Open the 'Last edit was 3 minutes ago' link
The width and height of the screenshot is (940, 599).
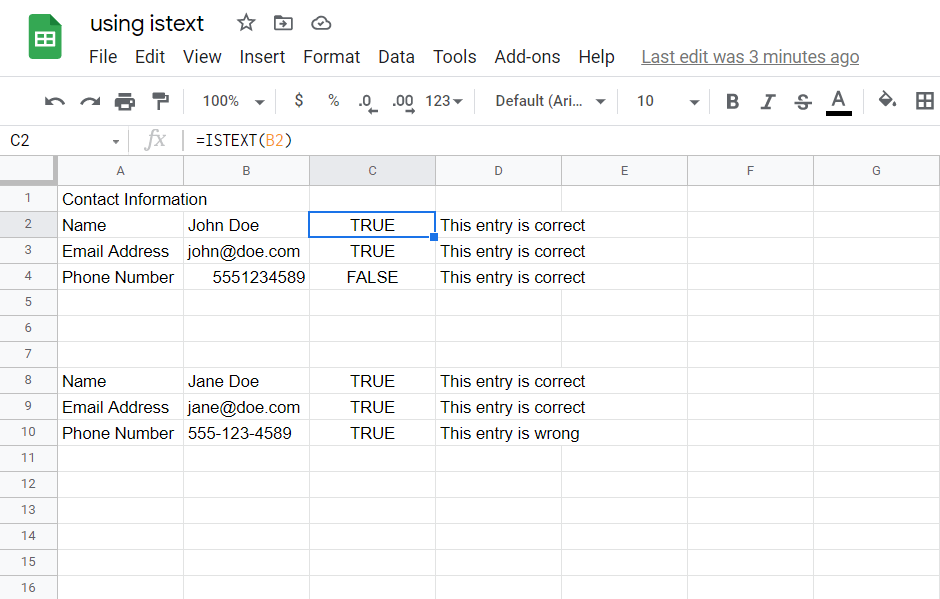750,57
